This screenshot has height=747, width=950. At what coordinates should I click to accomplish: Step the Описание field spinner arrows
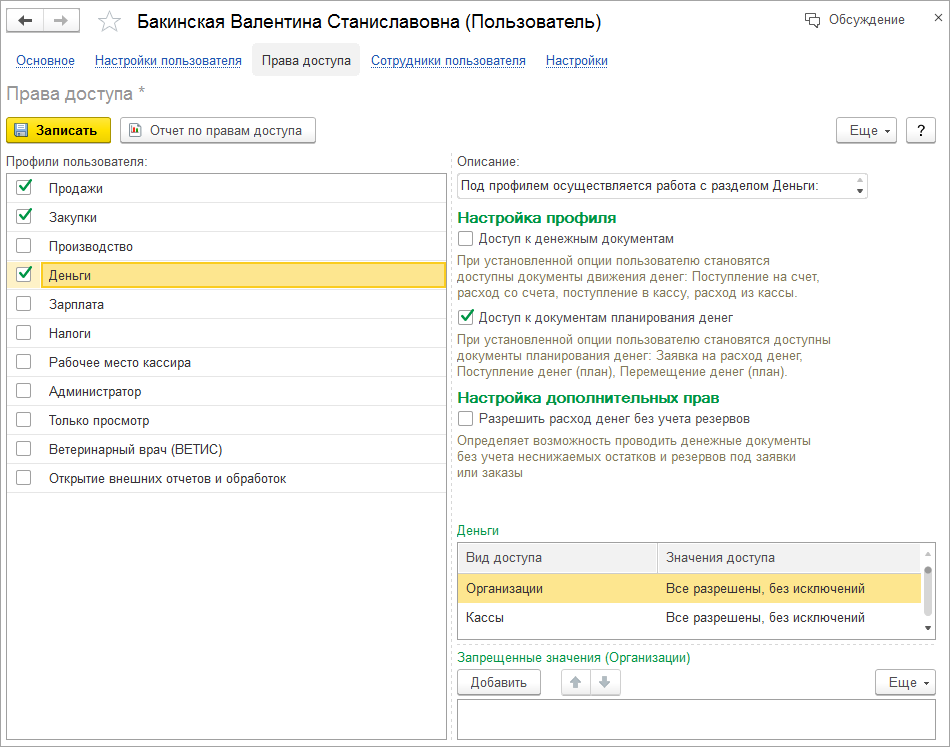(859, 186)
